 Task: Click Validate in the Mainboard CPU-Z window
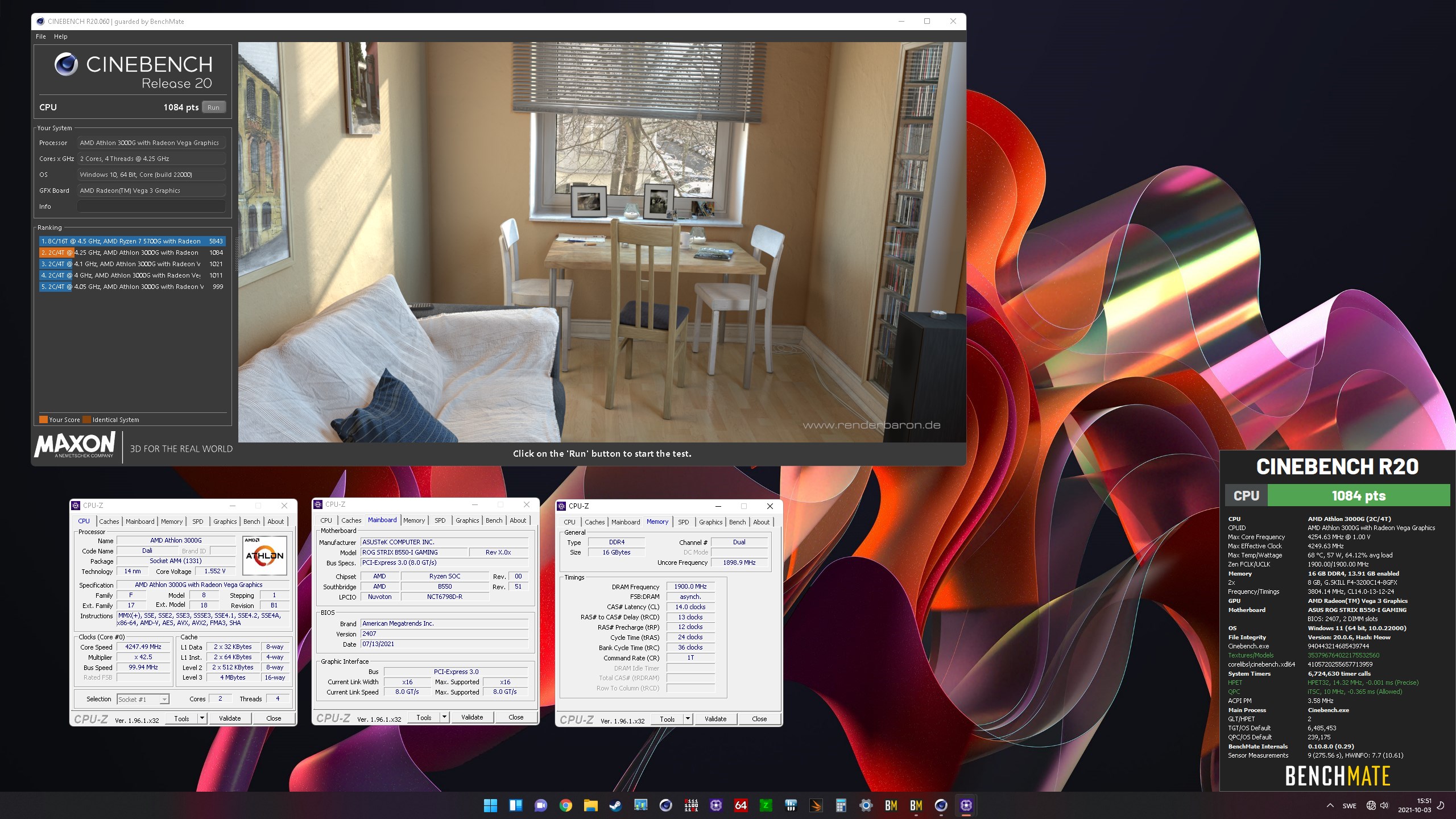(472, 717)
